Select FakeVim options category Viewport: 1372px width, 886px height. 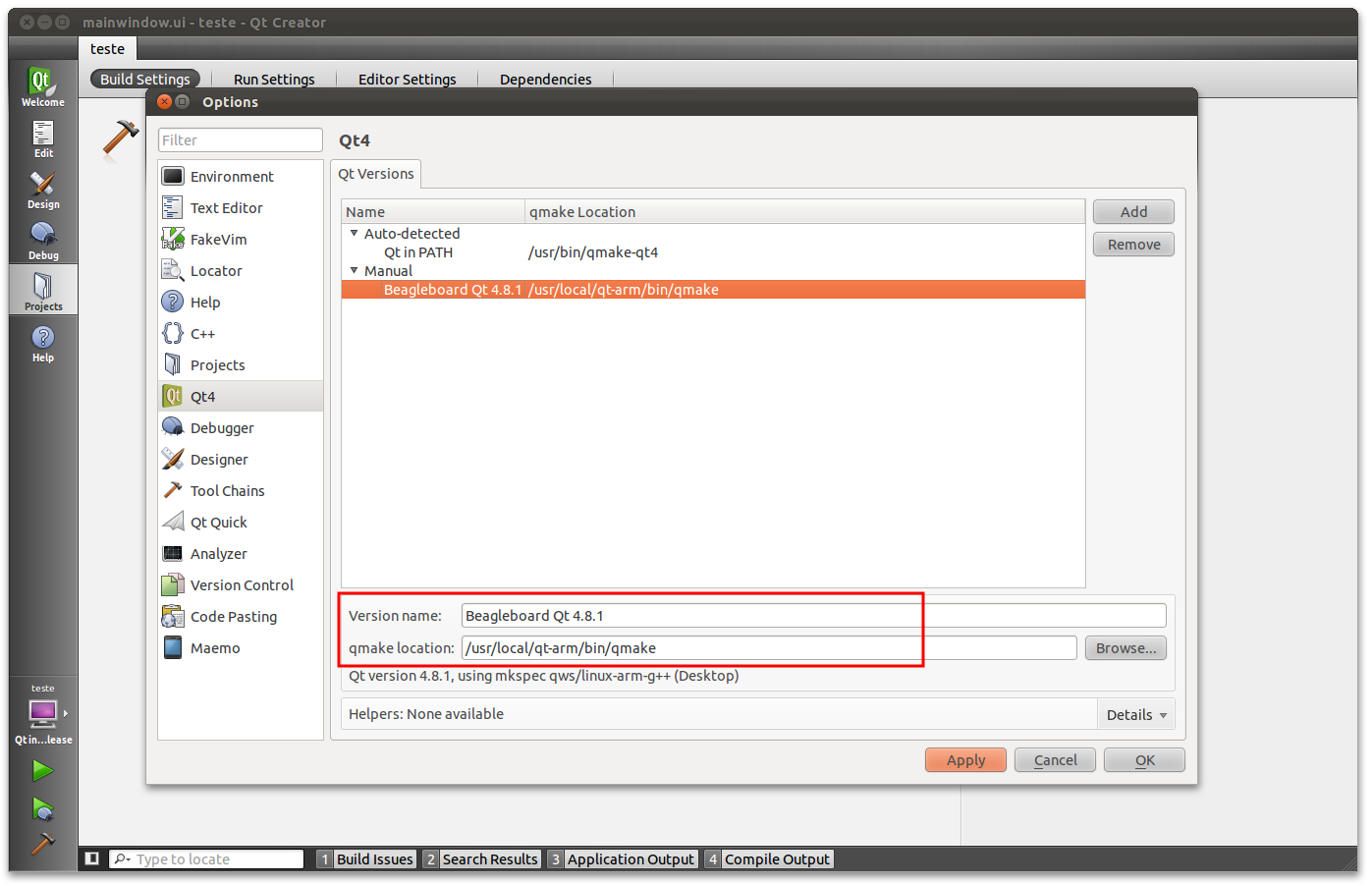click(218, 240)
